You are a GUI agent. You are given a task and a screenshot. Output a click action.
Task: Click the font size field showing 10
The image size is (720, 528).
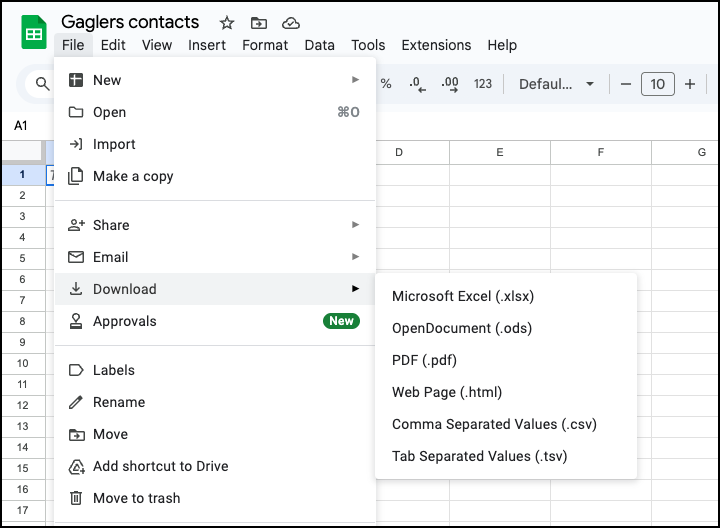tap(658, 84)
